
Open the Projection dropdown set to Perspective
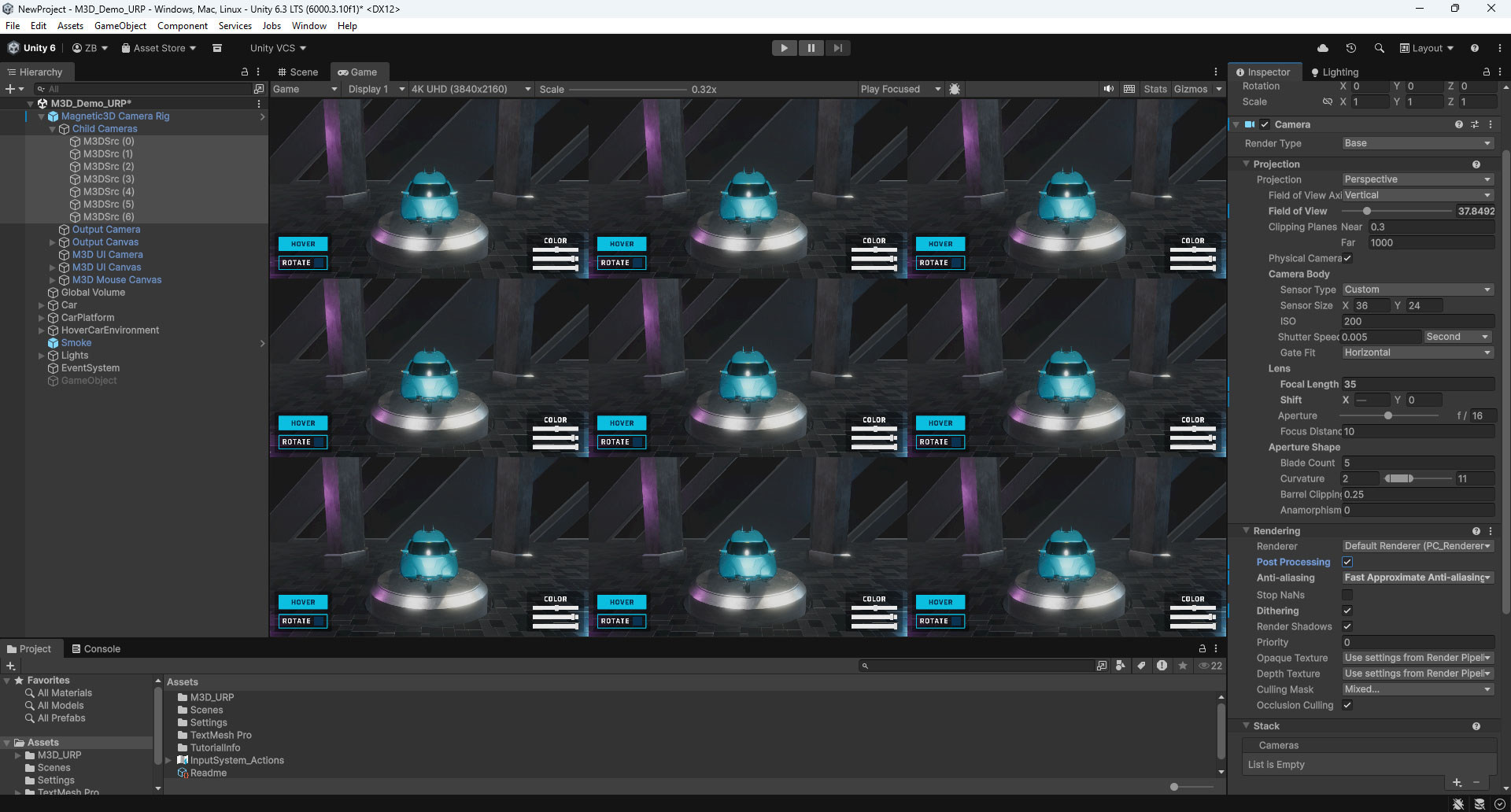pyautogui.click(x=1417, y=179)
